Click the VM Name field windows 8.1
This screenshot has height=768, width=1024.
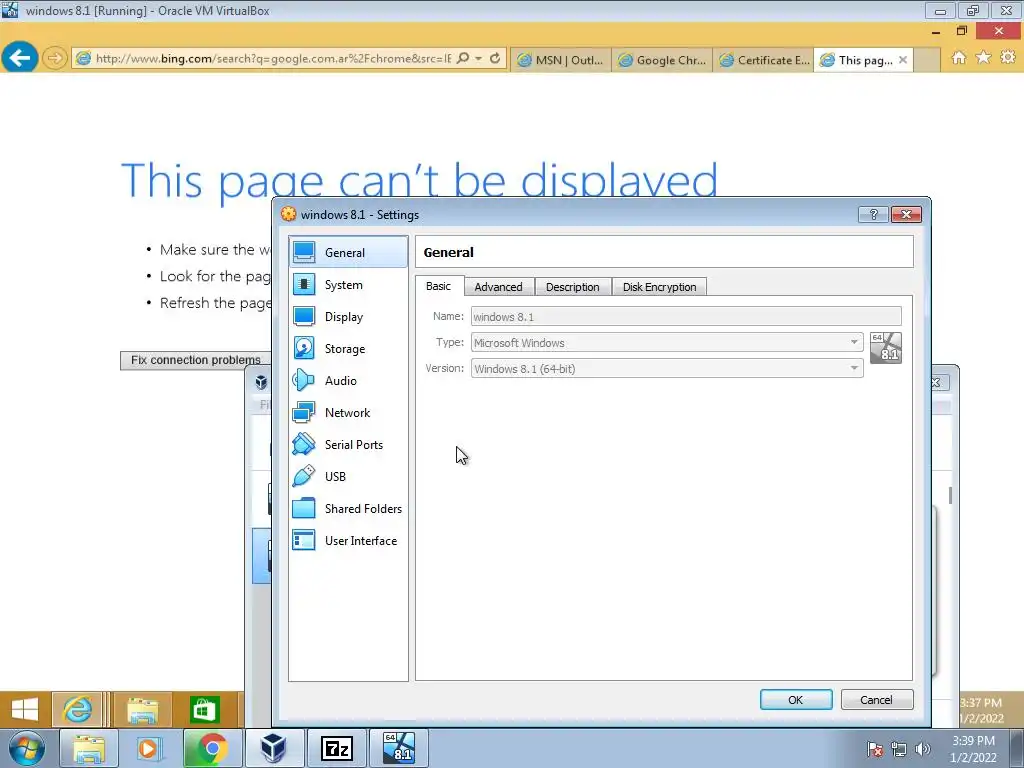click(x=686, y=317)
